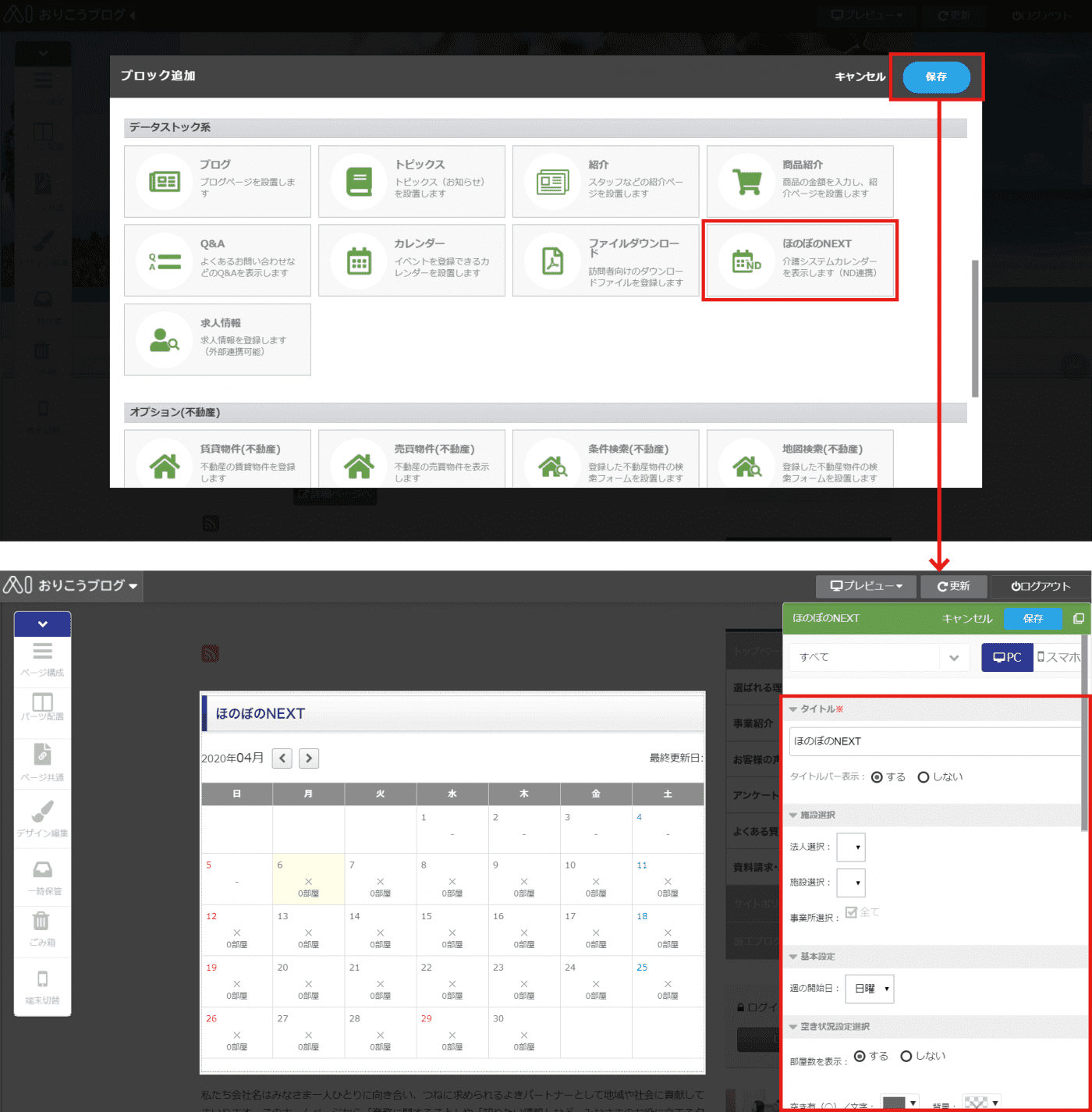Click the タイトル input field with ほのぼのNEXT
This screenshot has width=1092, height=1112.
tap(935, 741)
